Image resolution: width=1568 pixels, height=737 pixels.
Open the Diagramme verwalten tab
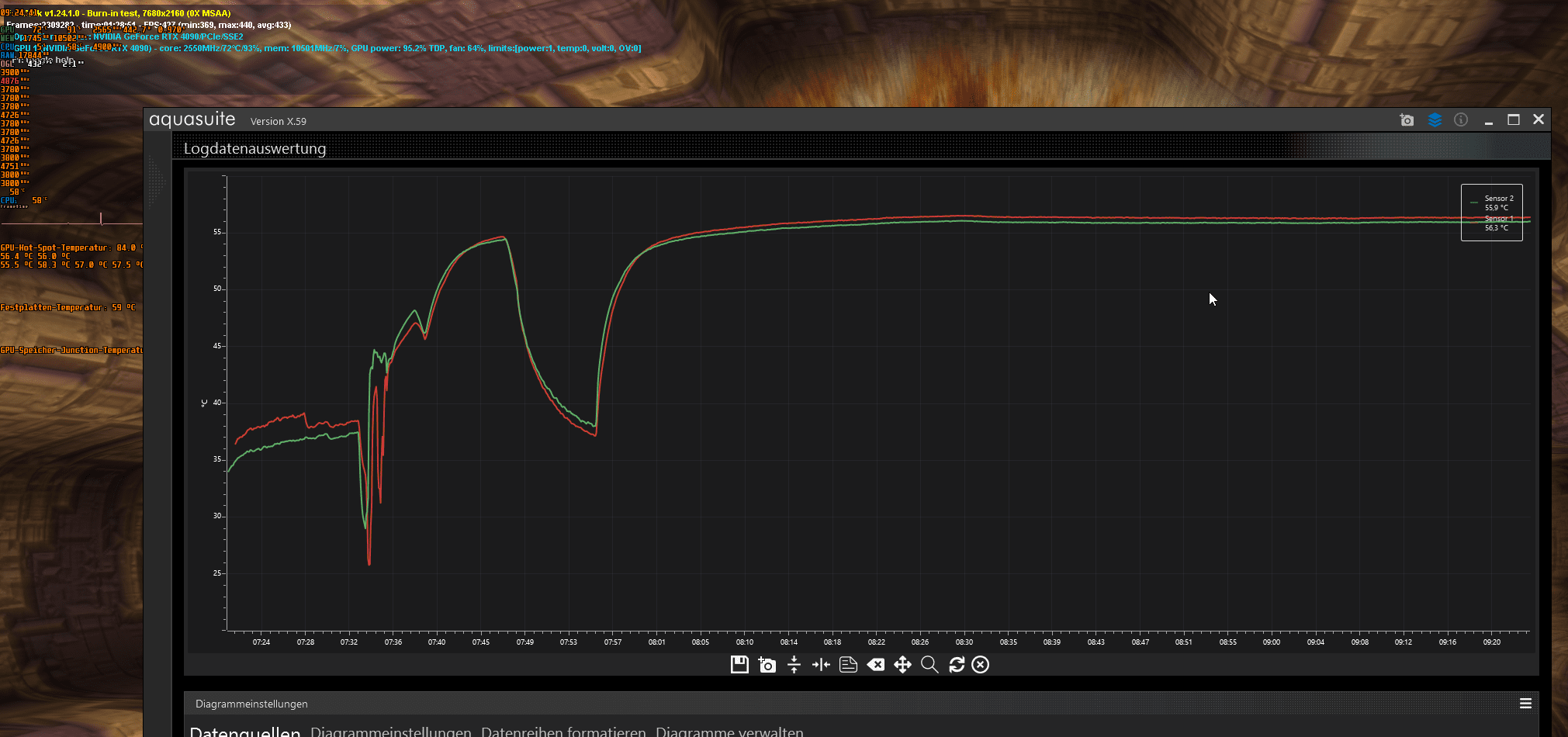pos(730,732)
